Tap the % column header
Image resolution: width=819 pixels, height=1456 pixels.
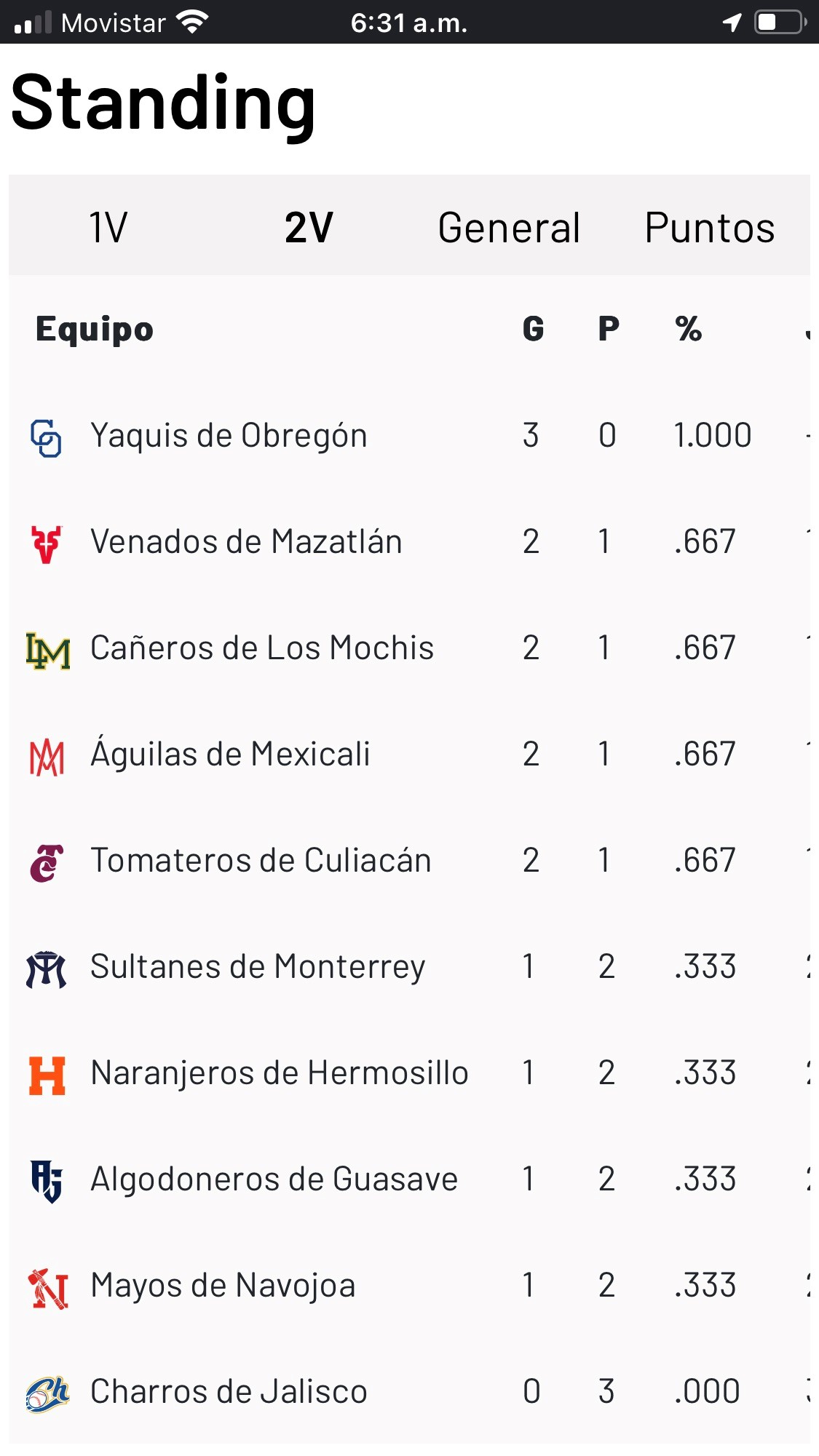tap(688, 329)
